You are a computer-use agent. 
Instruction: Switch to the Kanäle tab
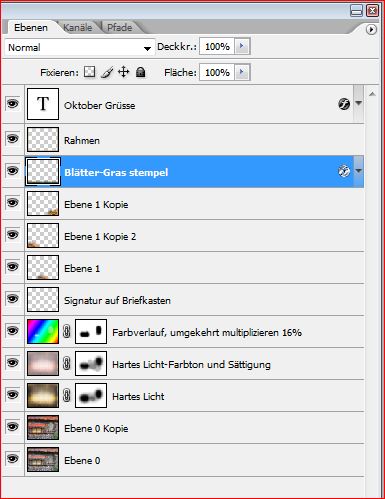[77, 27]
